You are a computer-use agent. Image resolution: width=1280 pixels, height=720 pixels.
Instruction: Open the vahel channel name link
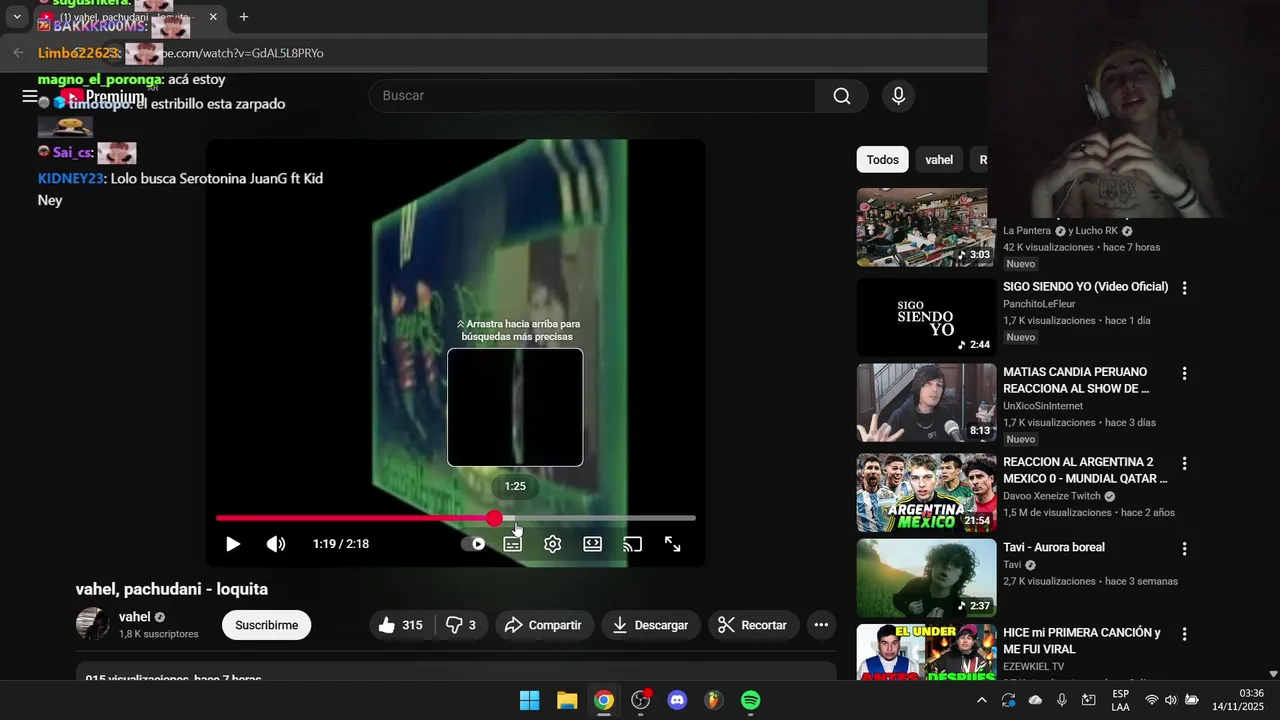[134, 617]
